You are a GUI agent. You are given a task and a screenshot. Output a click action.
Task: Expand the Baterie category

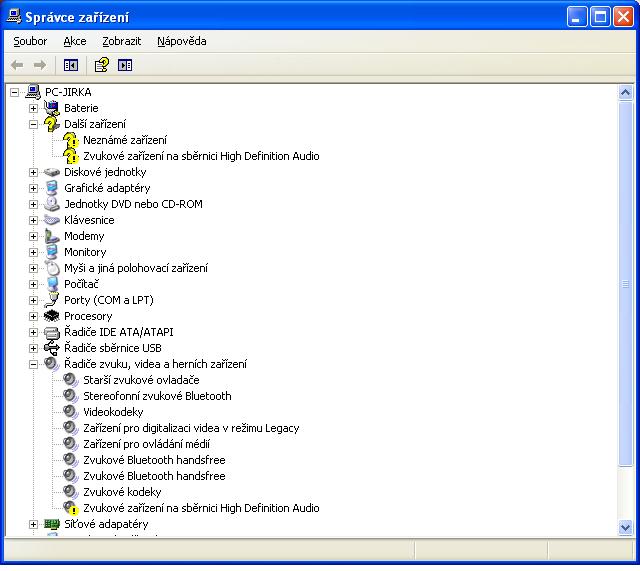point(33,108)
